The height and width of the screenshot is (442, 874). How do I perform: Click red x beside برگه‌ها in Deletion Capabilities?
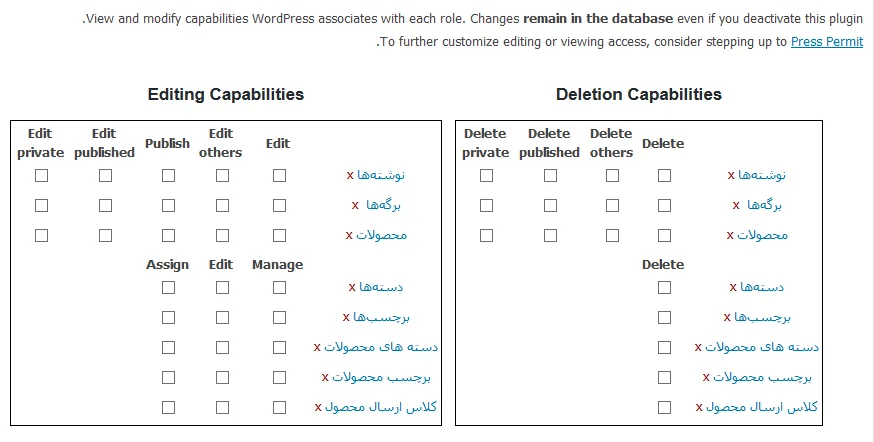[736, 206]
